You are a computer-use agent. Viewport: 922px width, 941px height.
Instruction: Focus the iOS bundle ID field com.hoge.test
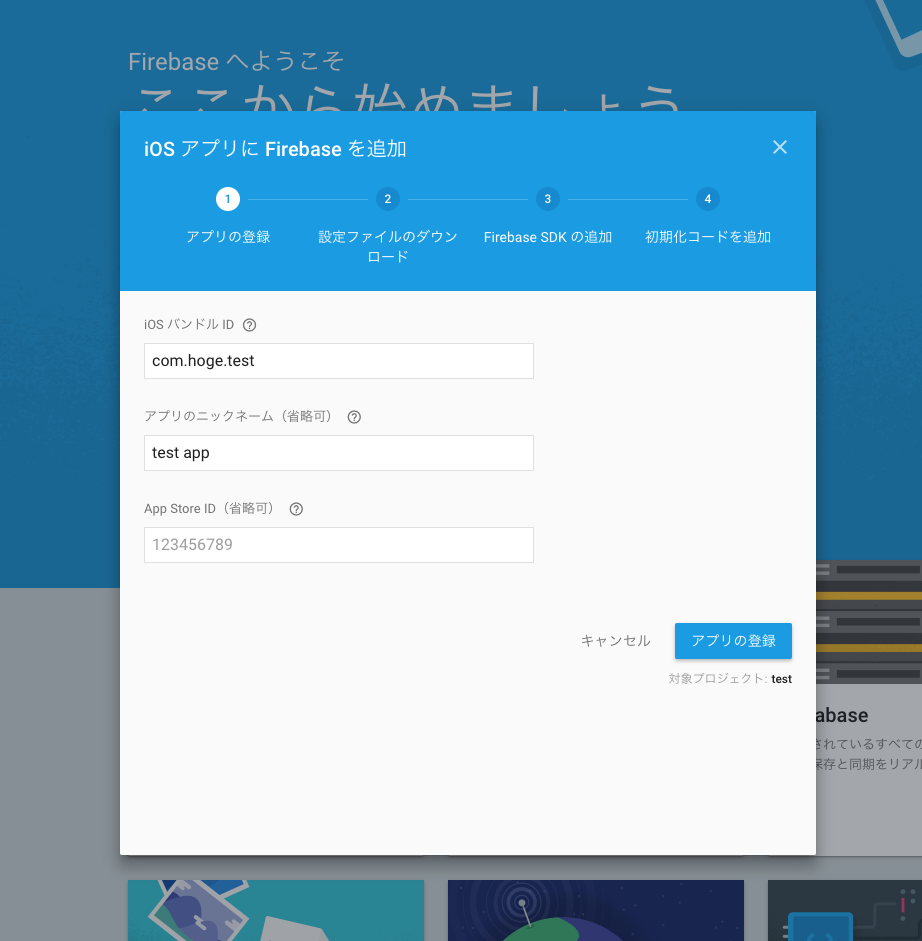tap(339, 361)
